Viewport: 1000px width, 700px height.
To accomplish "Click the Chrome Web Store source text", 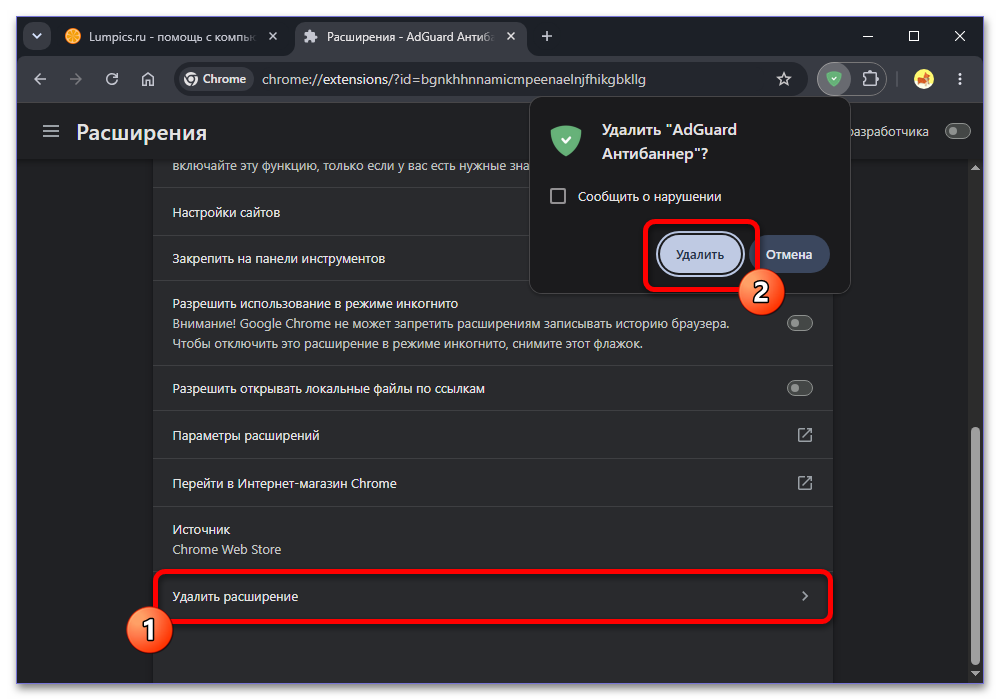I will [x=226, y=550].
